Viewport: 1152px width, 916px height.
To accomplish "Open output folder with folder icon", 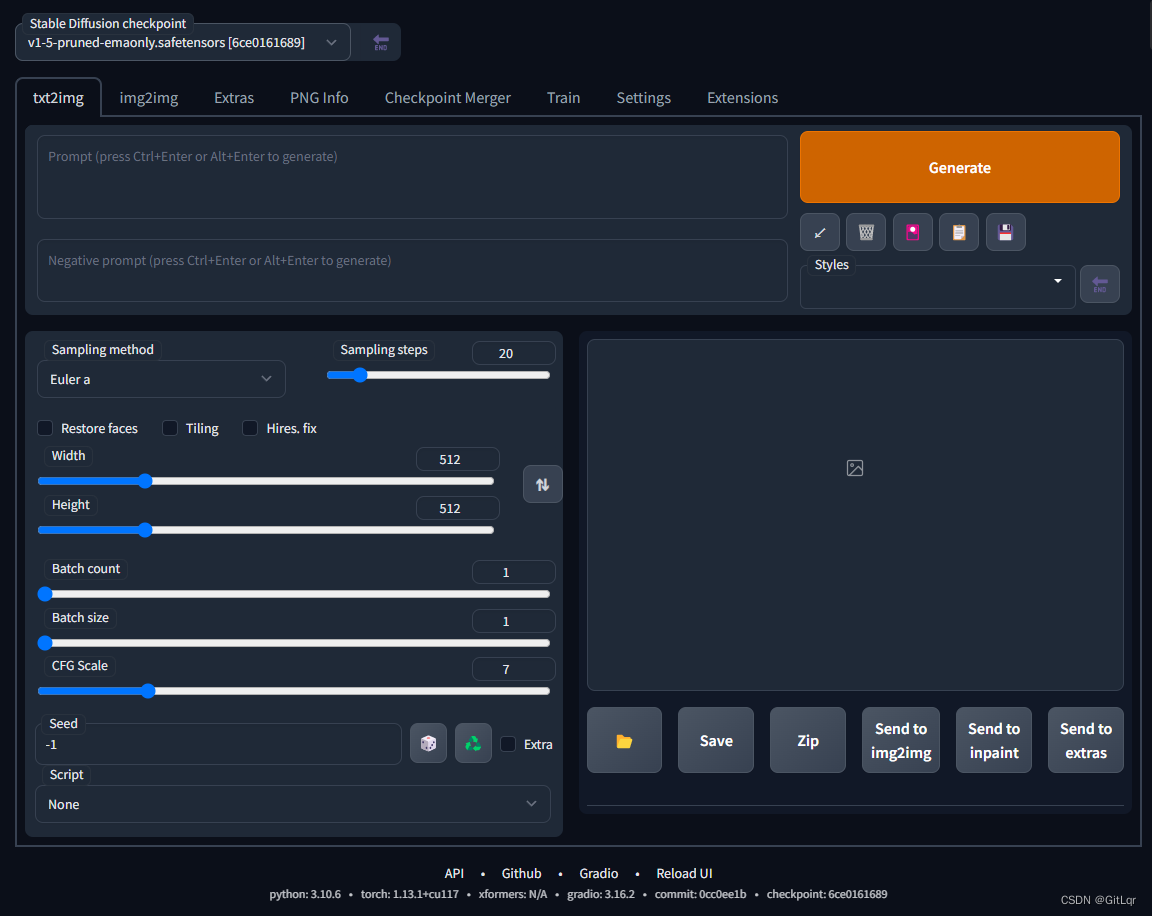I will [x=624, y=740].
